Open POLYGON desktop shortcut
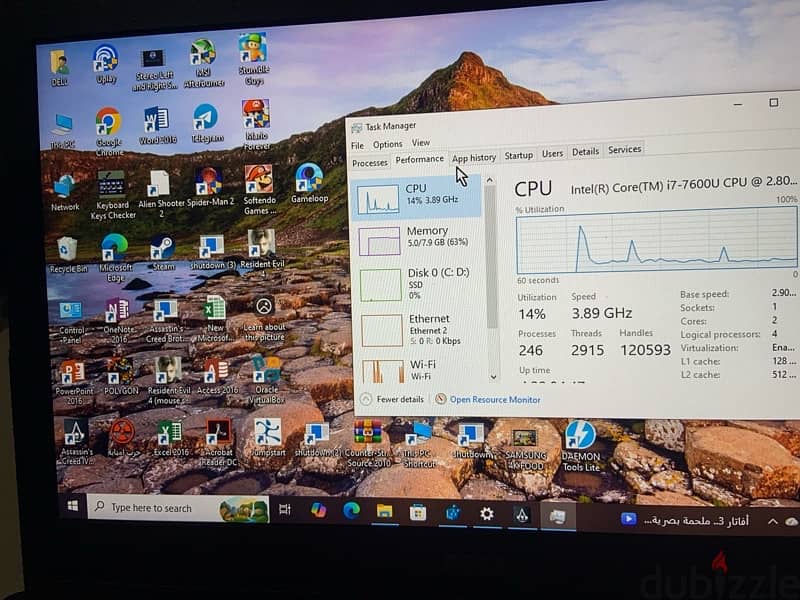800x600 pixels. click(x=121, y=378)
